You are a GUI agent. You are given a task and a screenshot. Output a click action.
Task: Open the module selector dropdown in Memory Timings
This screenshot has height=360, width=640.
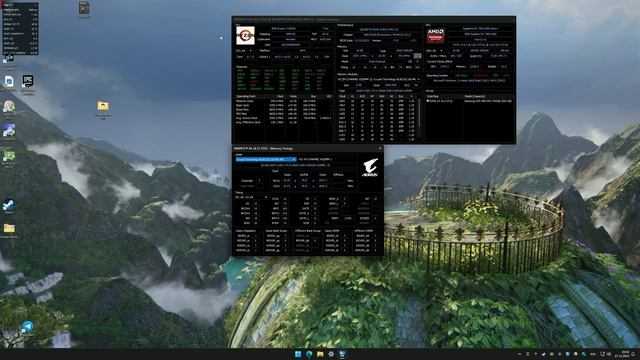pos(266,159)
